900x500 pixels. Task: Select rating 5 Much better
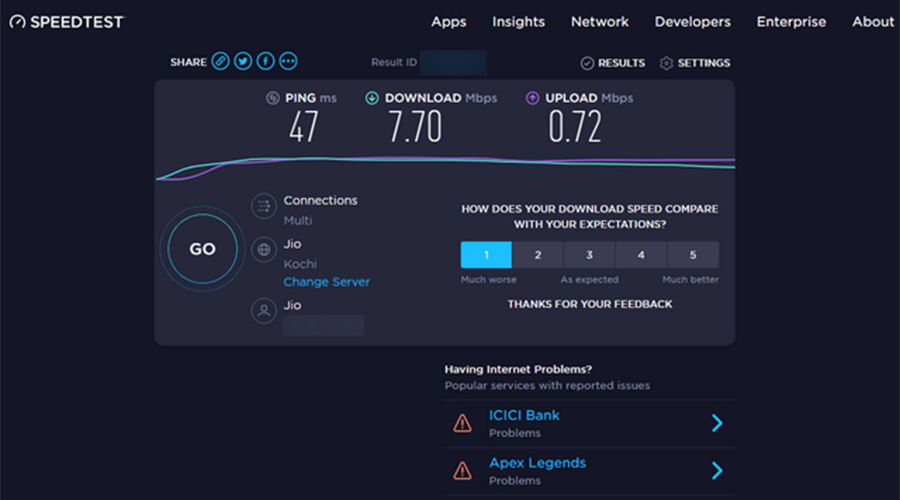click(x=692, y=255)
